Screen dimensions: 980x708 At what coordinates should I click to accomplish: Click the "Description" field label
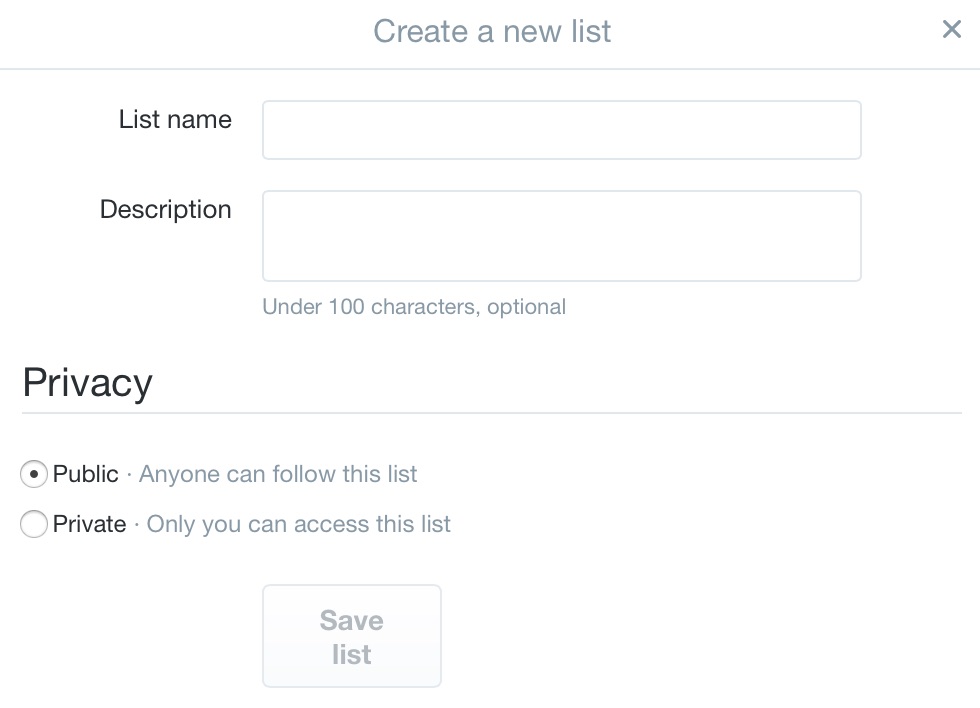[x=165, y=210]
